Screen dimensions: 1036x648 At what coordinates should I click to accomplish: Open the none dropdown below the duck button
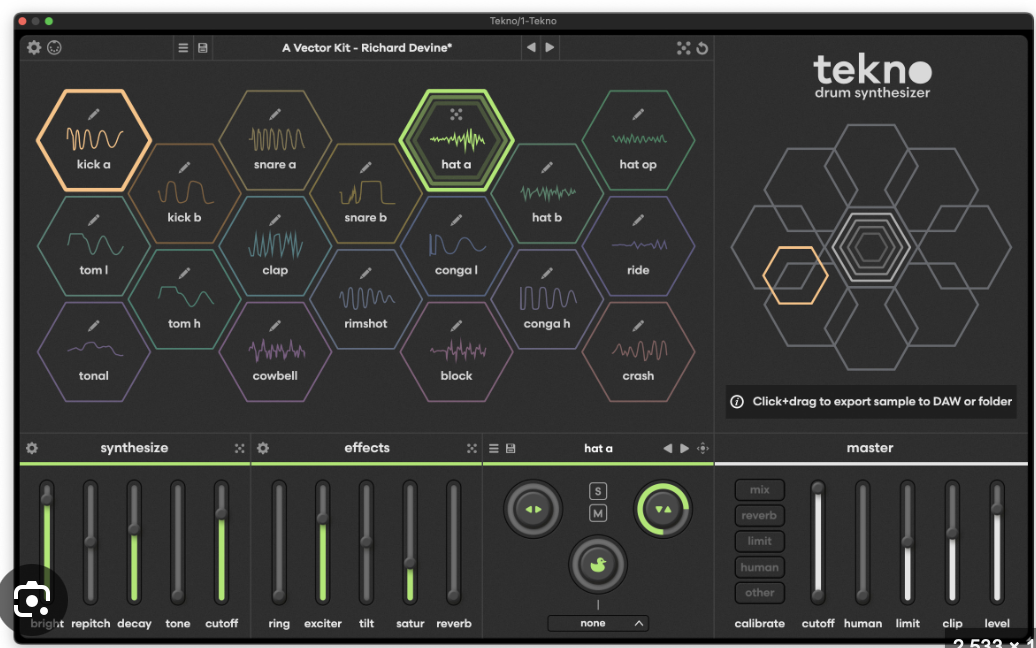tap(597, 622)
